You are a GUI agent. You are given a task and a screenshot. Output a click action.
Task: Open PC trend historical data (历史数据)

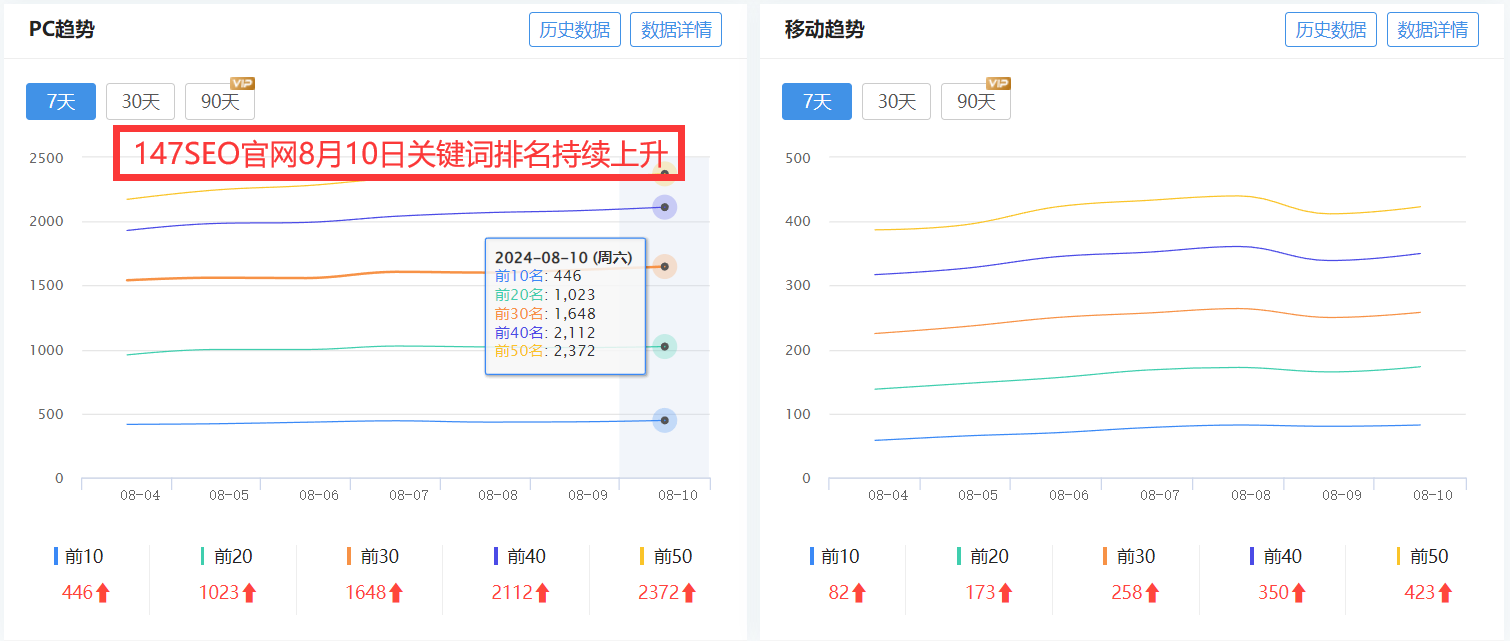(575, 29)
